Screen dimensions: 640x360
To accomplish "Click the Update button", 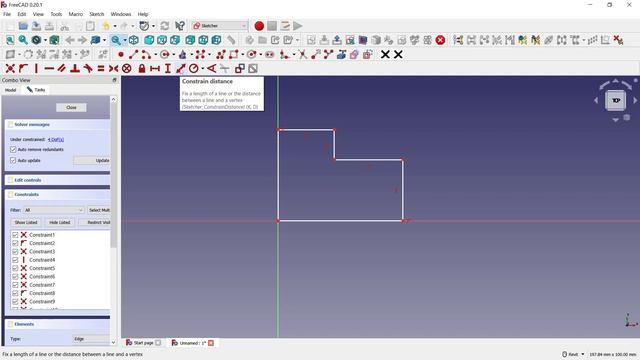I will [92, 160].
